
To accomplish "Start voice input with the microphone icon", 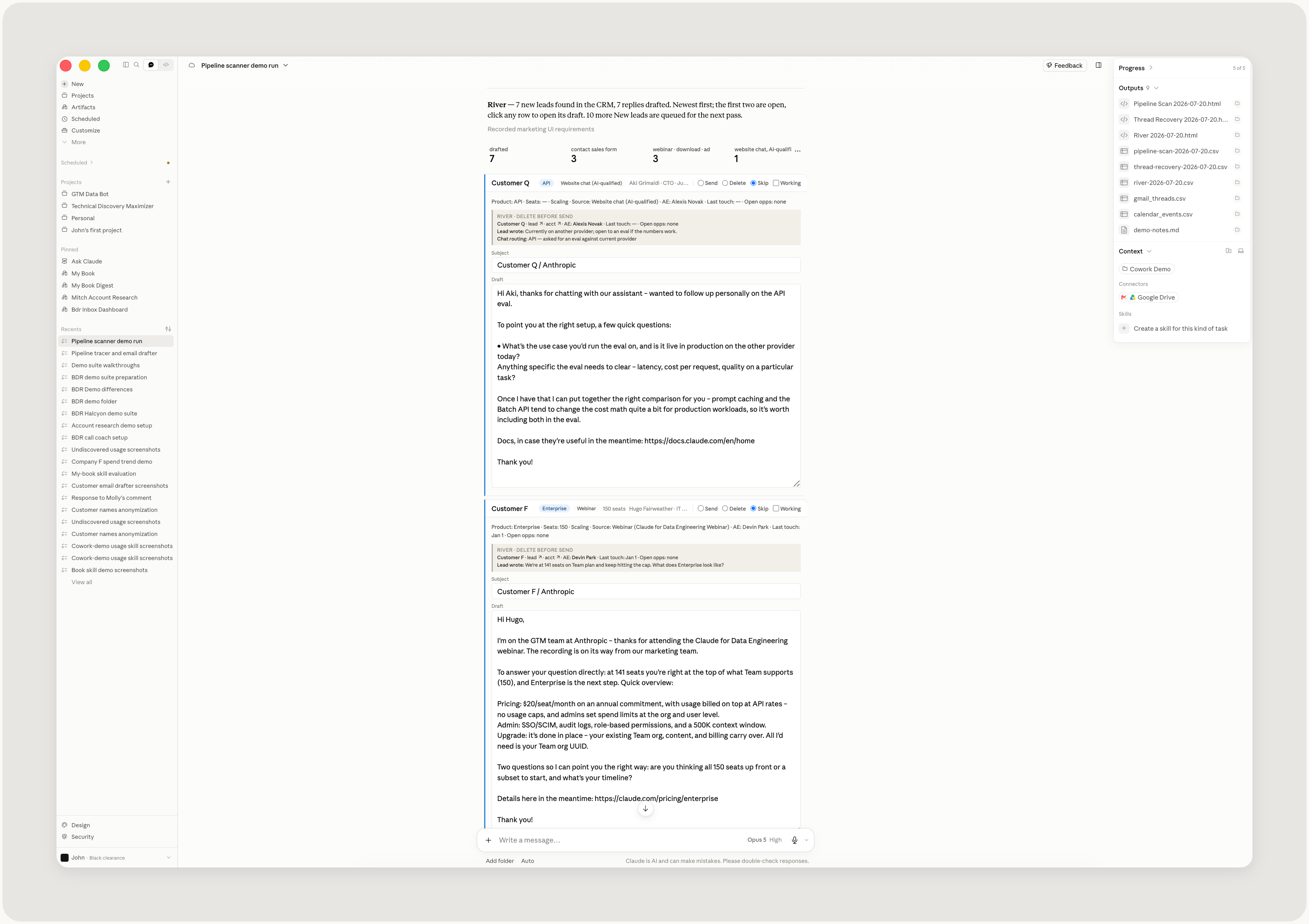I will click(795, 840).
